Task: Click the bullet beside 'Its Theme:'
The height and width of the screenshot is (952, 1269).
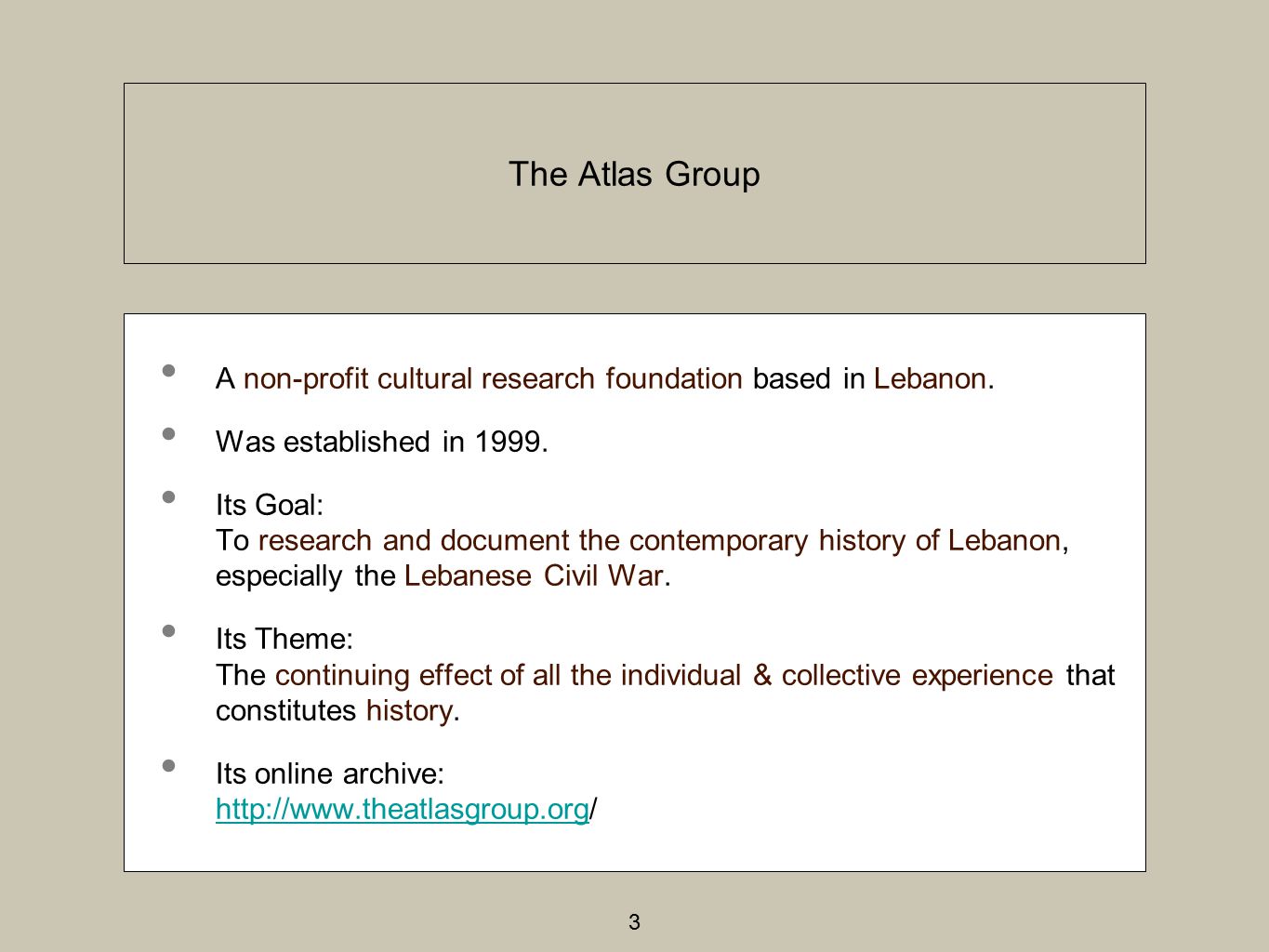Action: pos(168,630)
